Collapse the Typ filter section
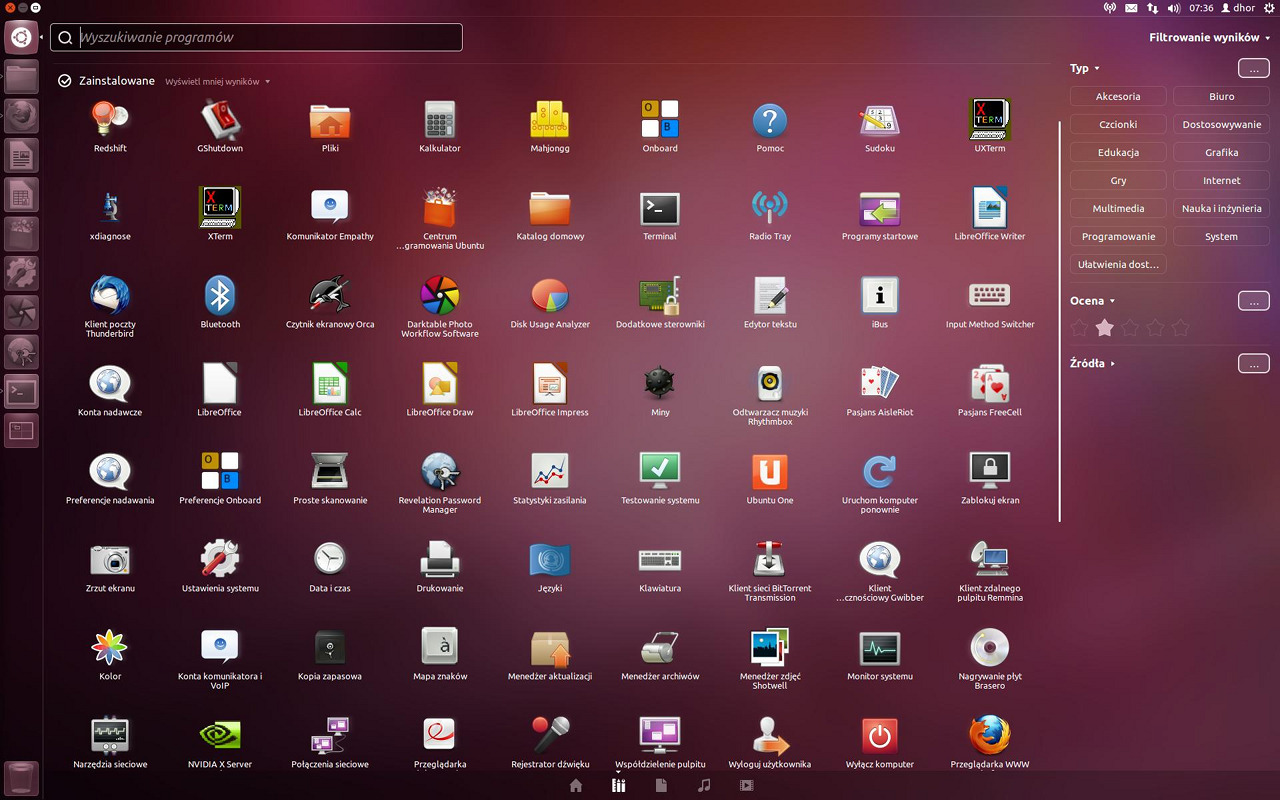 (1084, 68)
